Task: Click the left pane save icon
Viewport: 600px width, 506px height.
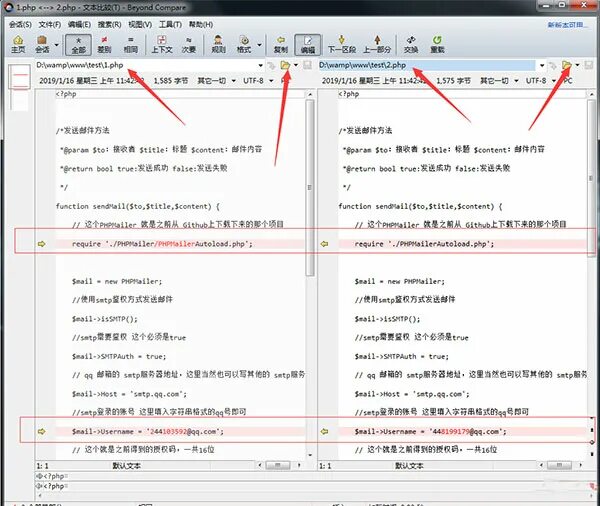Action: click(307, 65)
